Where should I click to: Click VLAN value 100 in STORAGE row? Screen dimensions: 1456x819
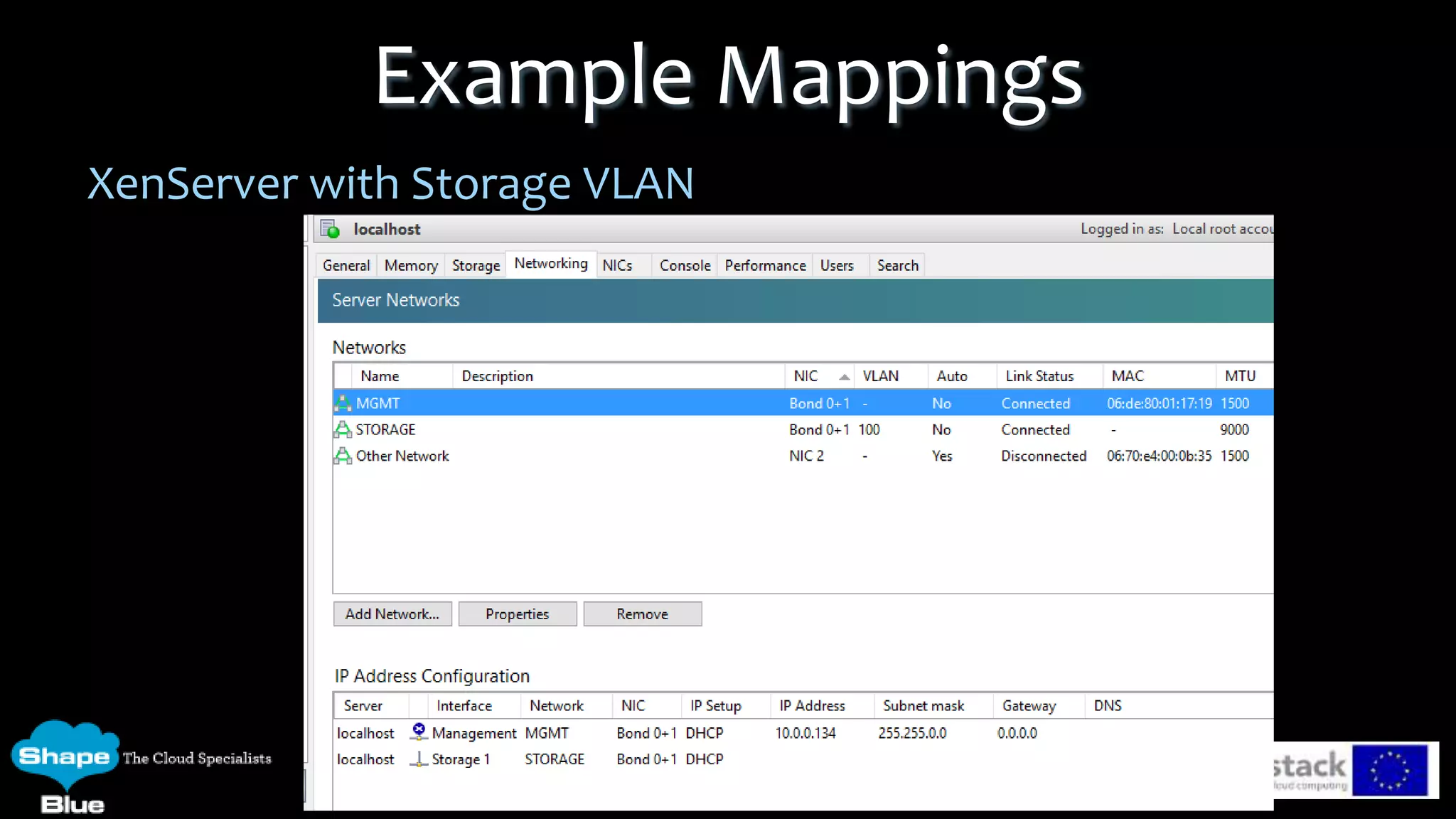tap(869, 429)
